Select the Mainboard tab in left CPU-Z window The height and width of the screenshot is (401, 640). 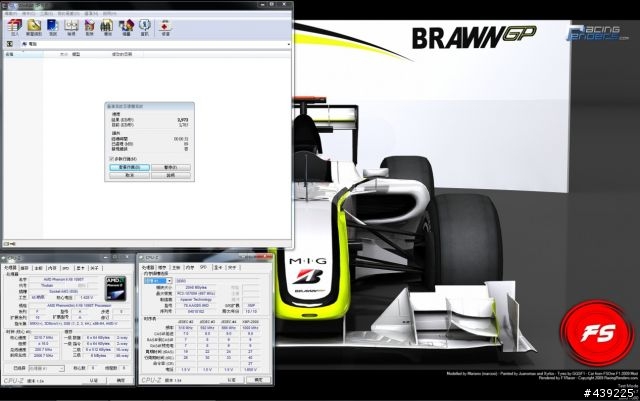pyautogui.click(x=38, y=268)
